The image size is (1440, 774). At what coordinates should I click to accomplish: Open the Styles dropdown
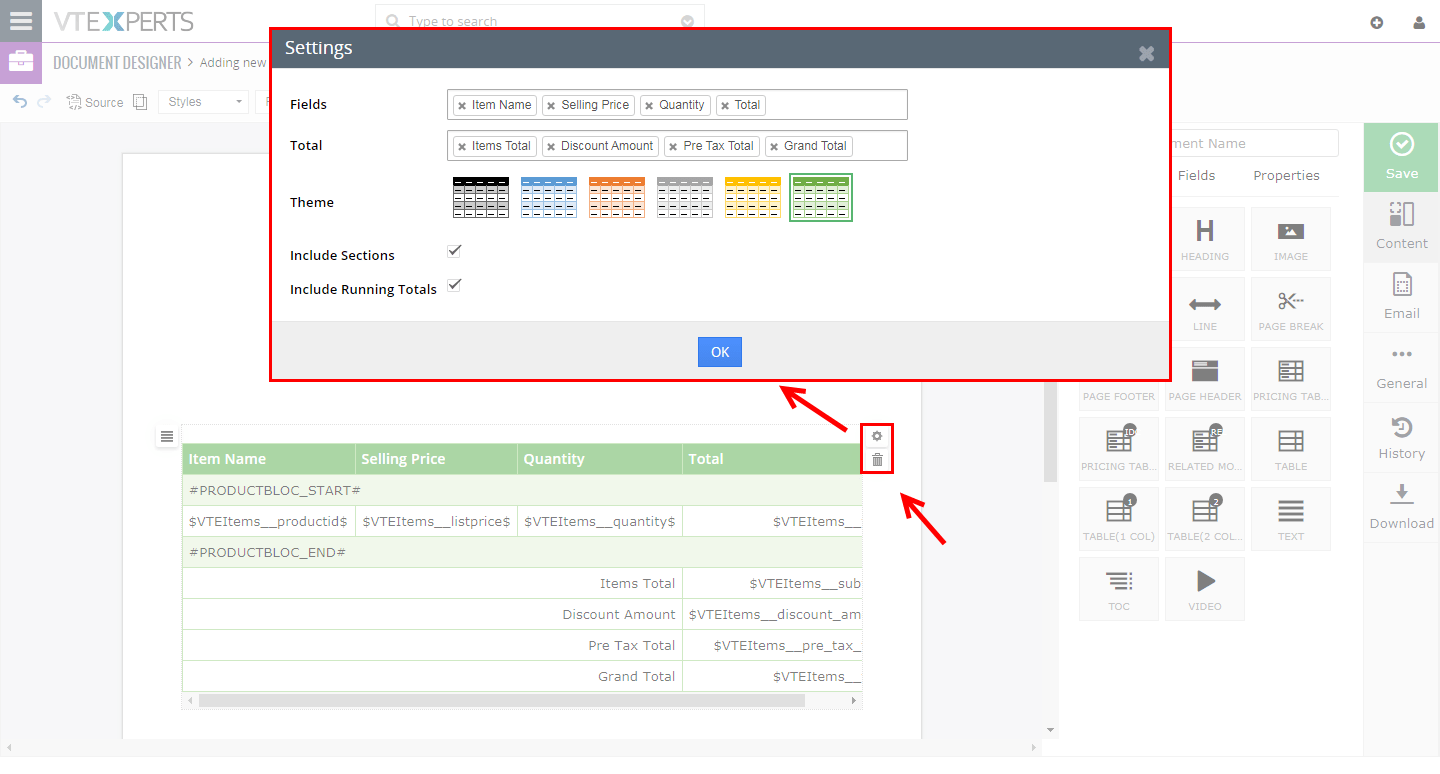203,101
